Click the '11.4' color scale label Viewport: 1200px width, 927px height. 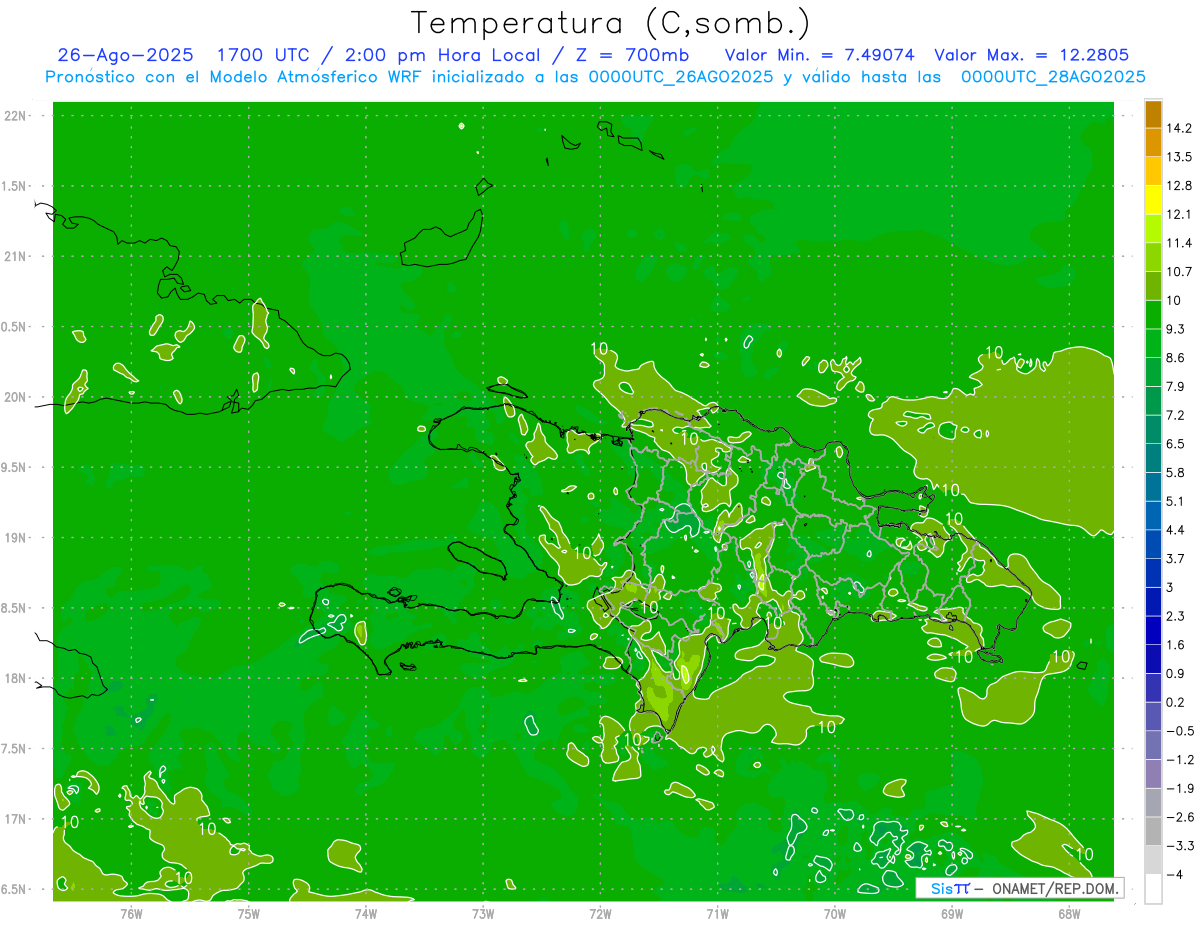point(1179,243)
